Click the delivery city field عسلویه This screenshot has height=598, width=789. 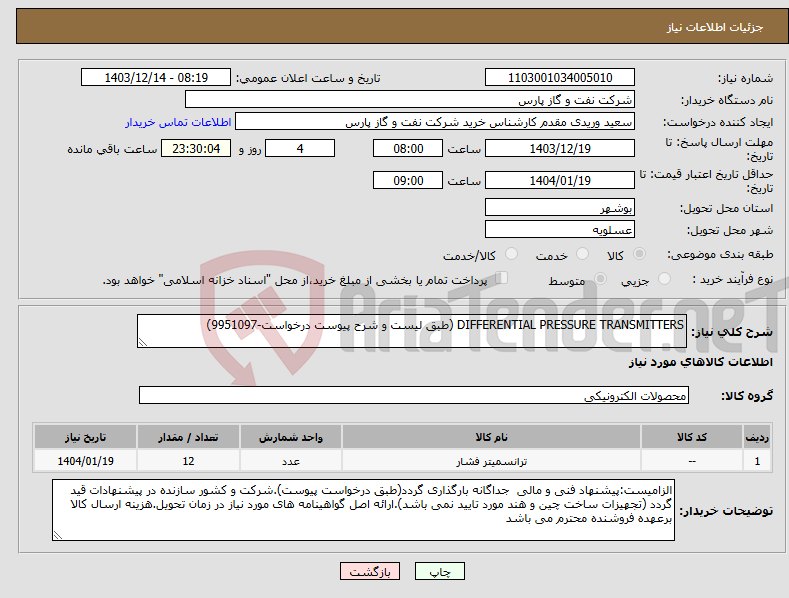(x=560, y=229)
